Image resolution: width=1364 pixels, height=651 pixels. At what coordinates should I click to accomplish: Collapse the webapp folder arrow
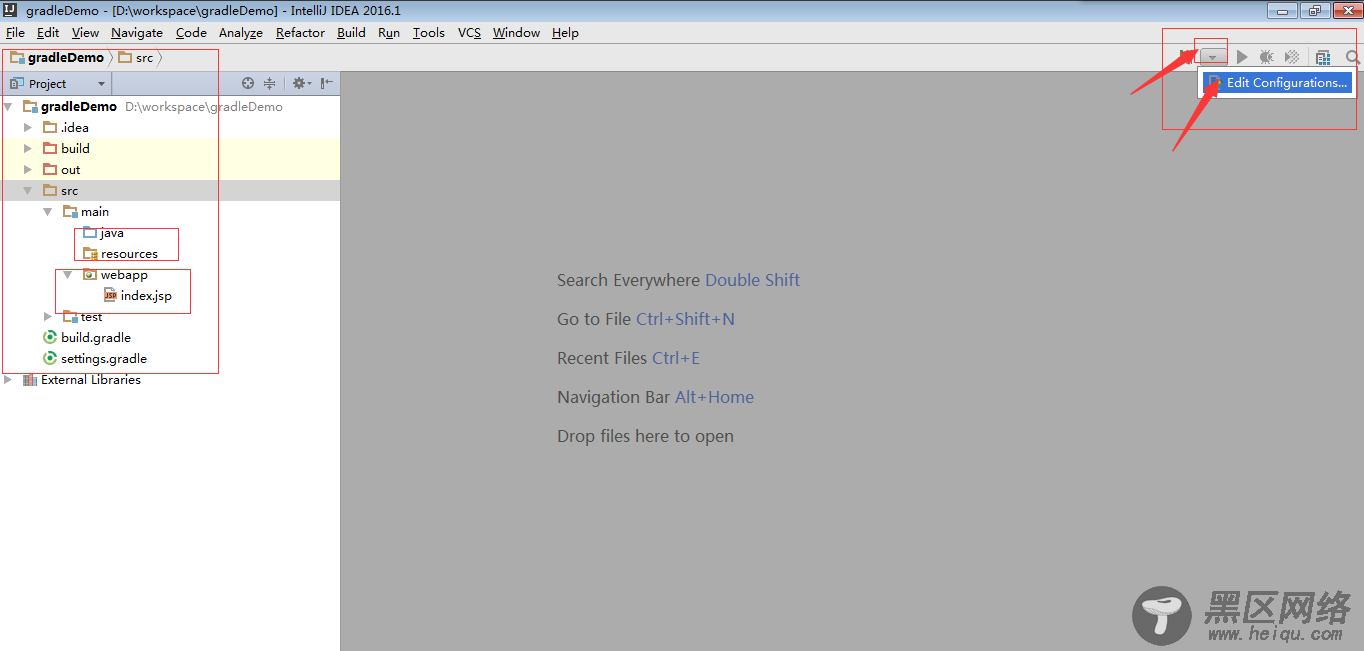click(68, 274)
